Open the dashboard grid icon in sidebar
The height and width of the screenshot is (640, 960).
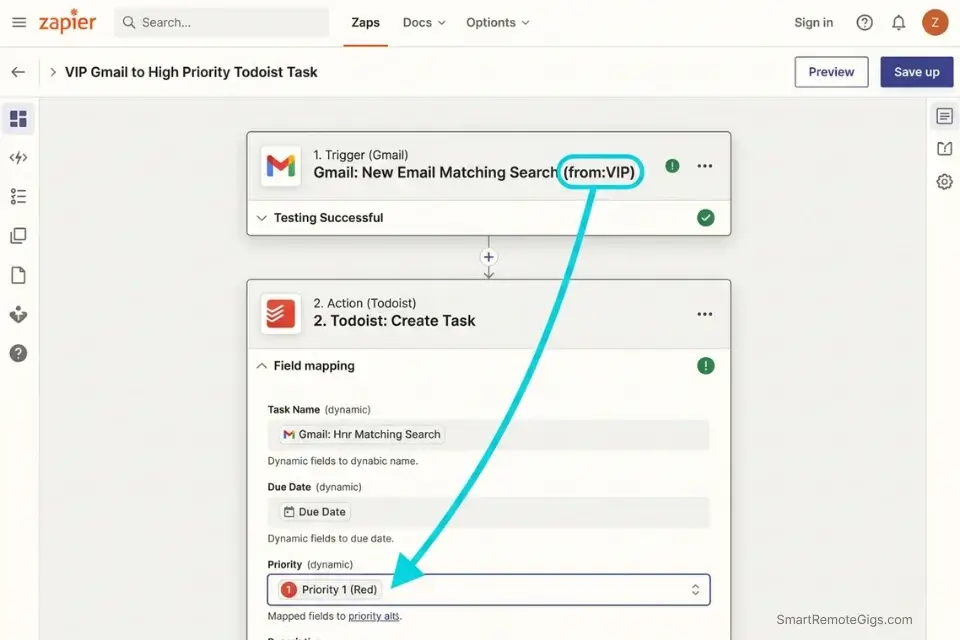point(18,119)
